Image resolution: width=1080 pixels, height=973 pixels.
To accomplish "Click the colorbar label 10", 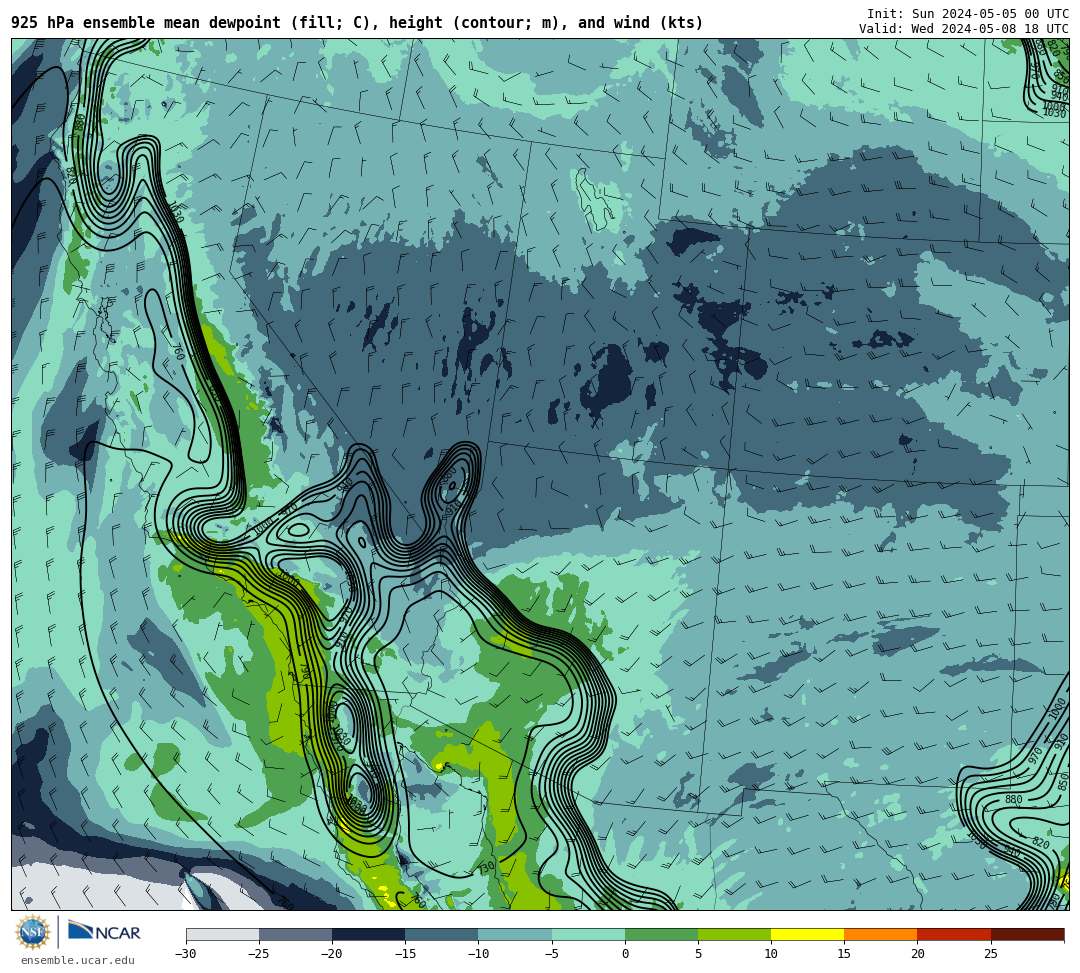I will tap(771, 954).
